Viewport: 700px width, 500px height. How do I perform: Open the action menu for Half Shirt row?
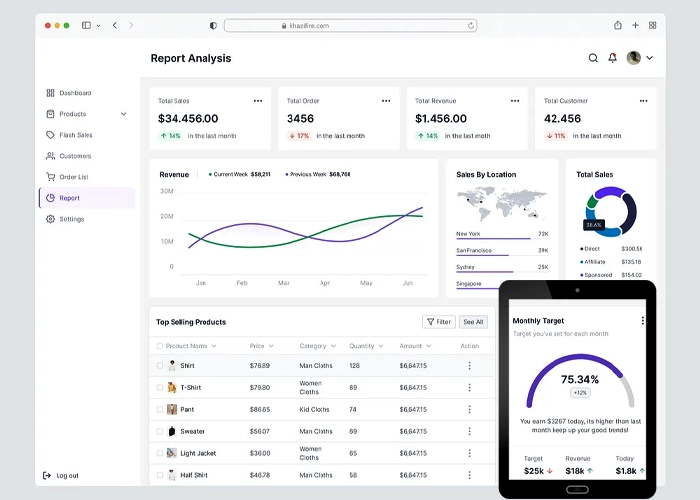coord(470,475)
